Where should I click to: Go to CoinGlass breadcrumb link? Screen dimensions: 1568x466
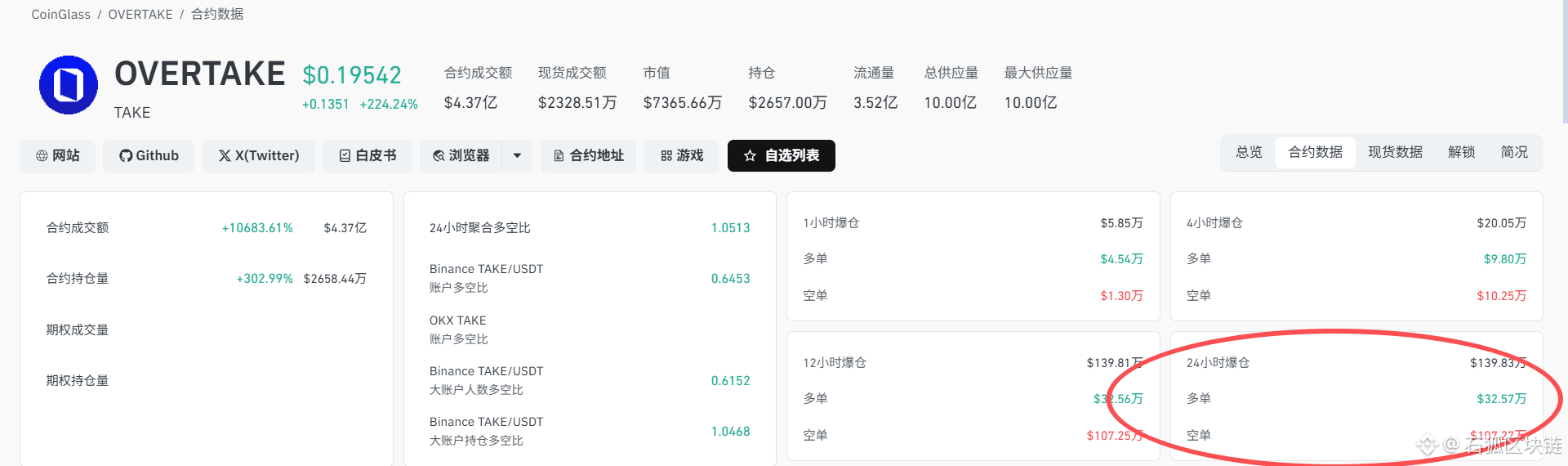click(61, 14)
